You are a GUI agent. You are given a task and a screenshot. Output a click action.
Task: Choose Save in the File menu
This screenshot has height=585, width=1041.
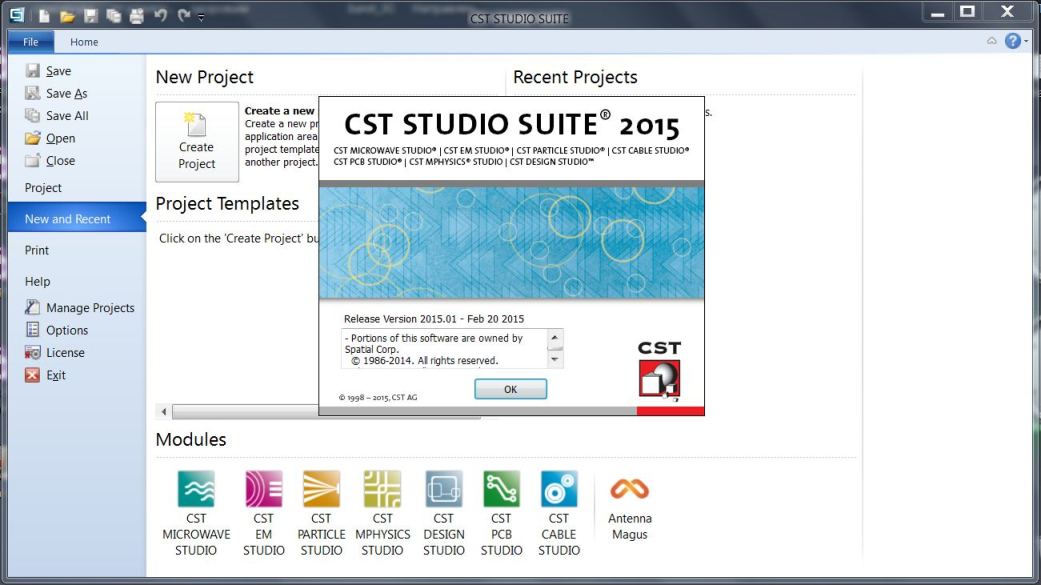pyautogui.click(x=48, y=70)
